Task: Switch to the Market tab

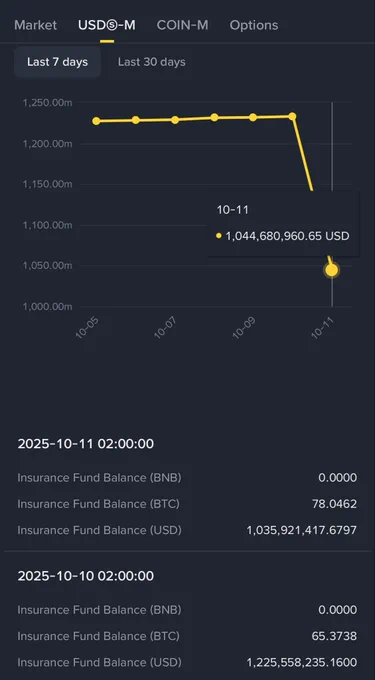Action: pos(35,25)
